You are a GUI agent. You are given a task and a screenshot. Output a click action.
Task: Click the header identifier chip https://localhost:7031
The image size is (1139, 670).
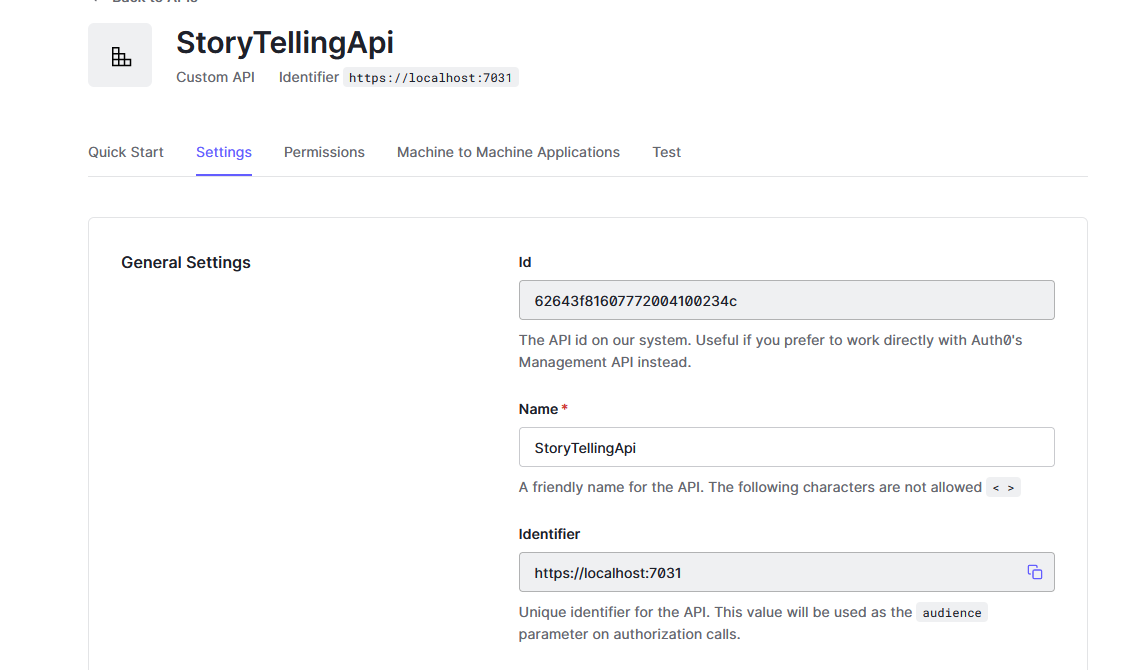coord(431,77)
